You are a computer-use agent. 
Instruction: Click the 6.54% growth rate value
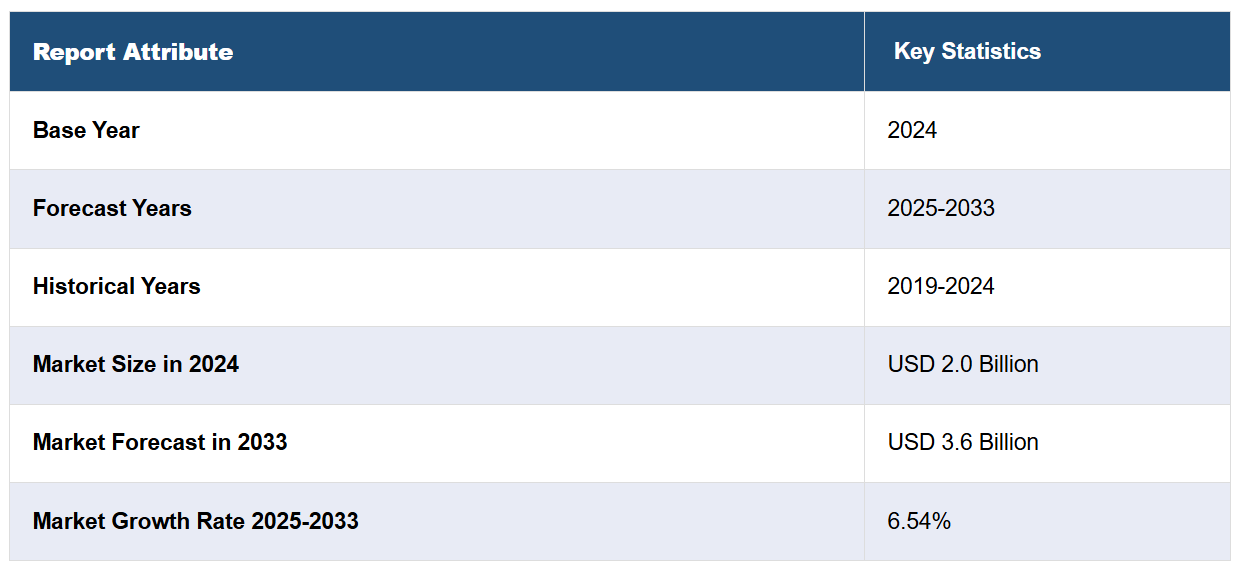(919, 521)
